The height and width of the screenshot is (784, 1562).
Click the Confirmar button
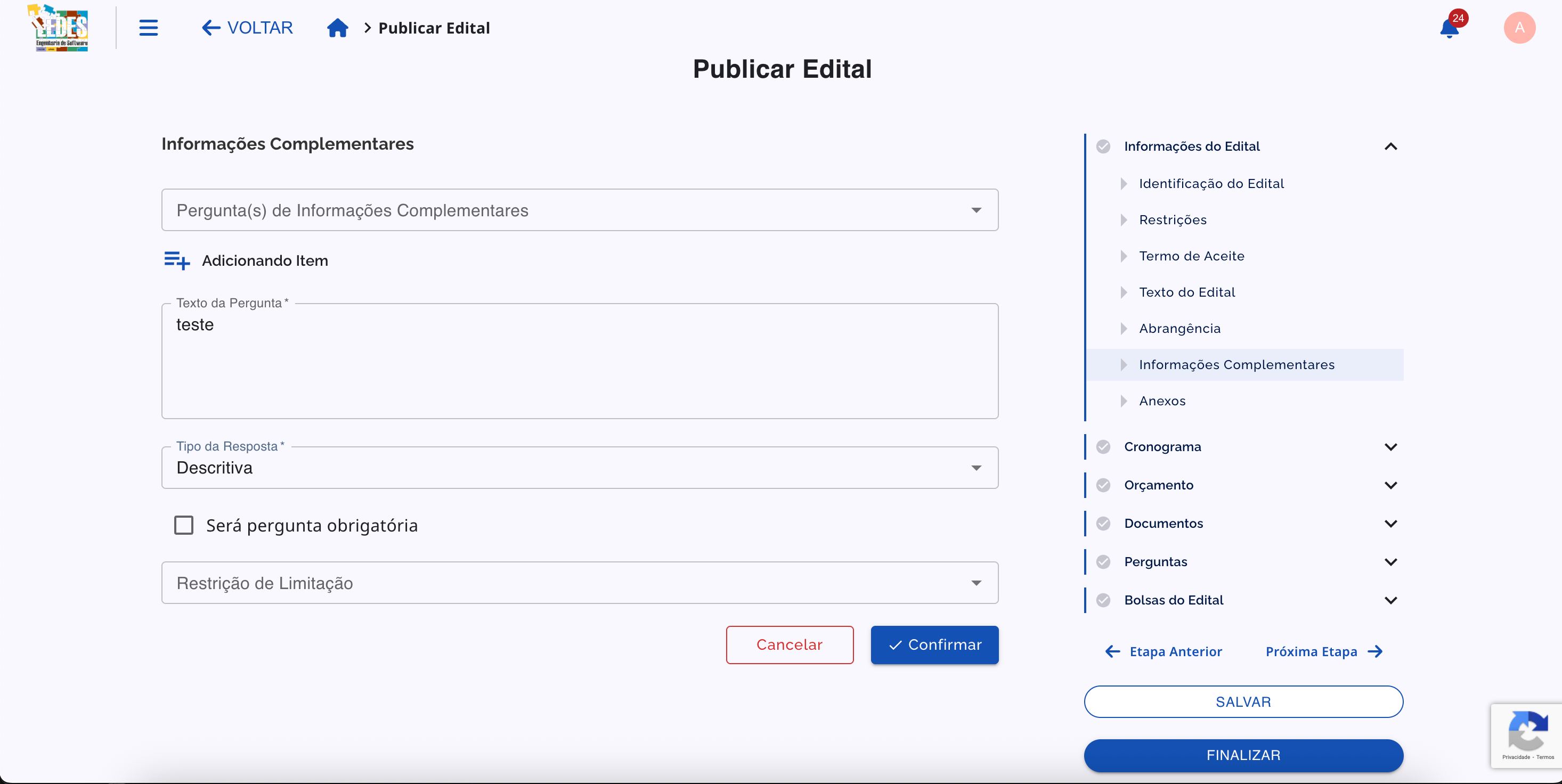934,644
